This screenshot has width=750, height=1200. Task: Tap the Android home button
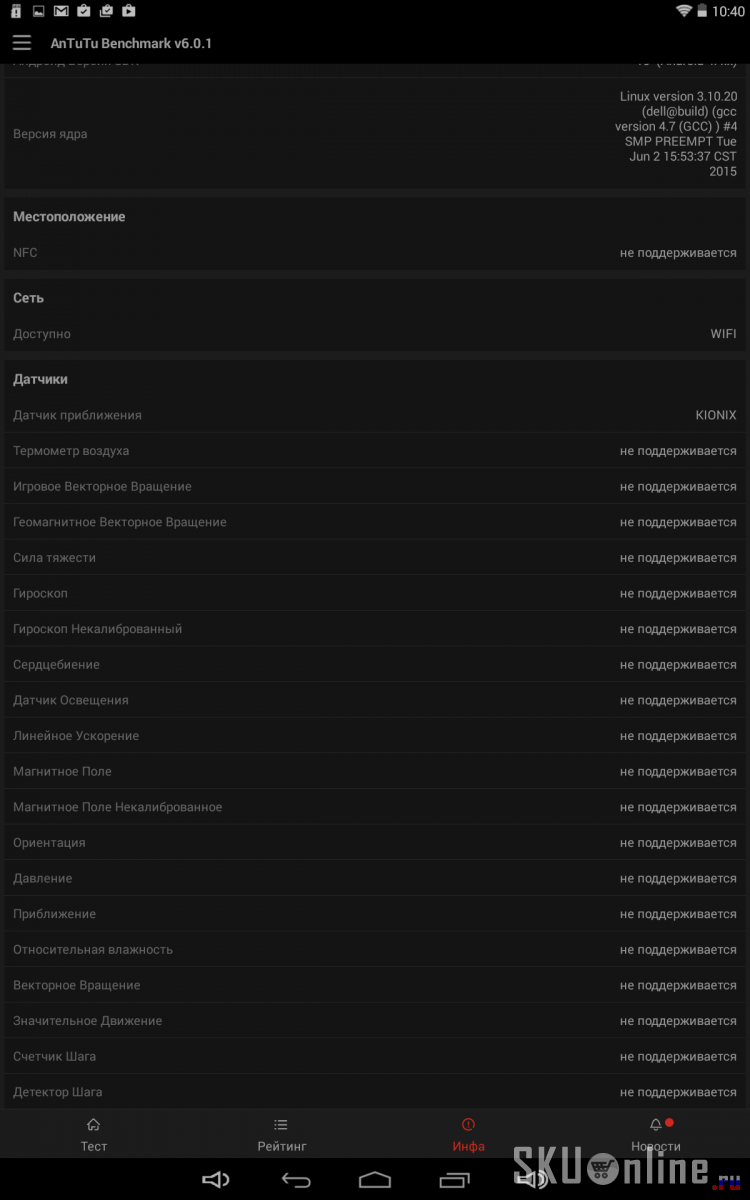coord(375,1180)
